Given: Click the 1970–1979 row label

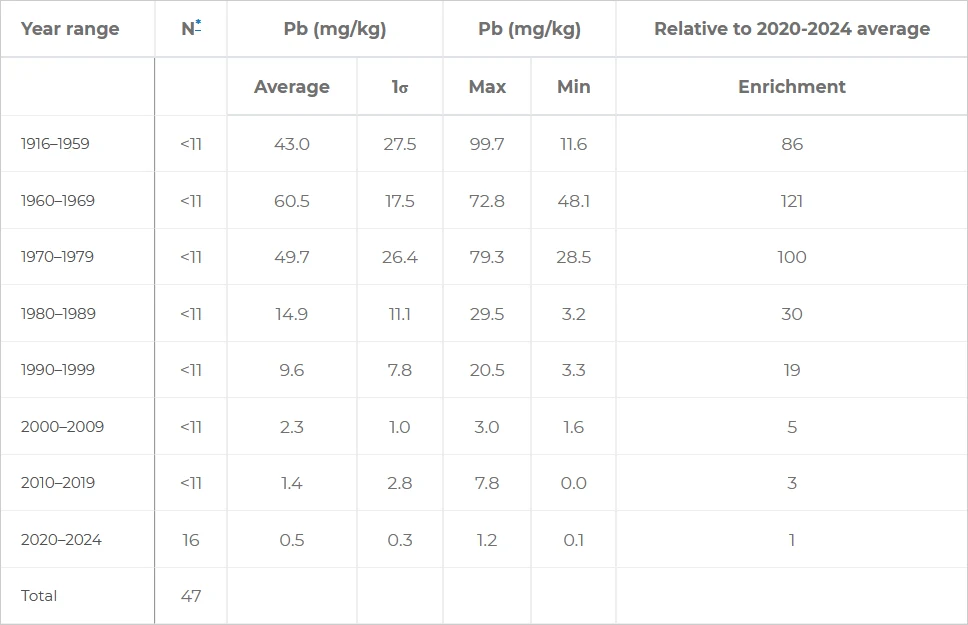Looking at the screenshot, I should point(57,257).
